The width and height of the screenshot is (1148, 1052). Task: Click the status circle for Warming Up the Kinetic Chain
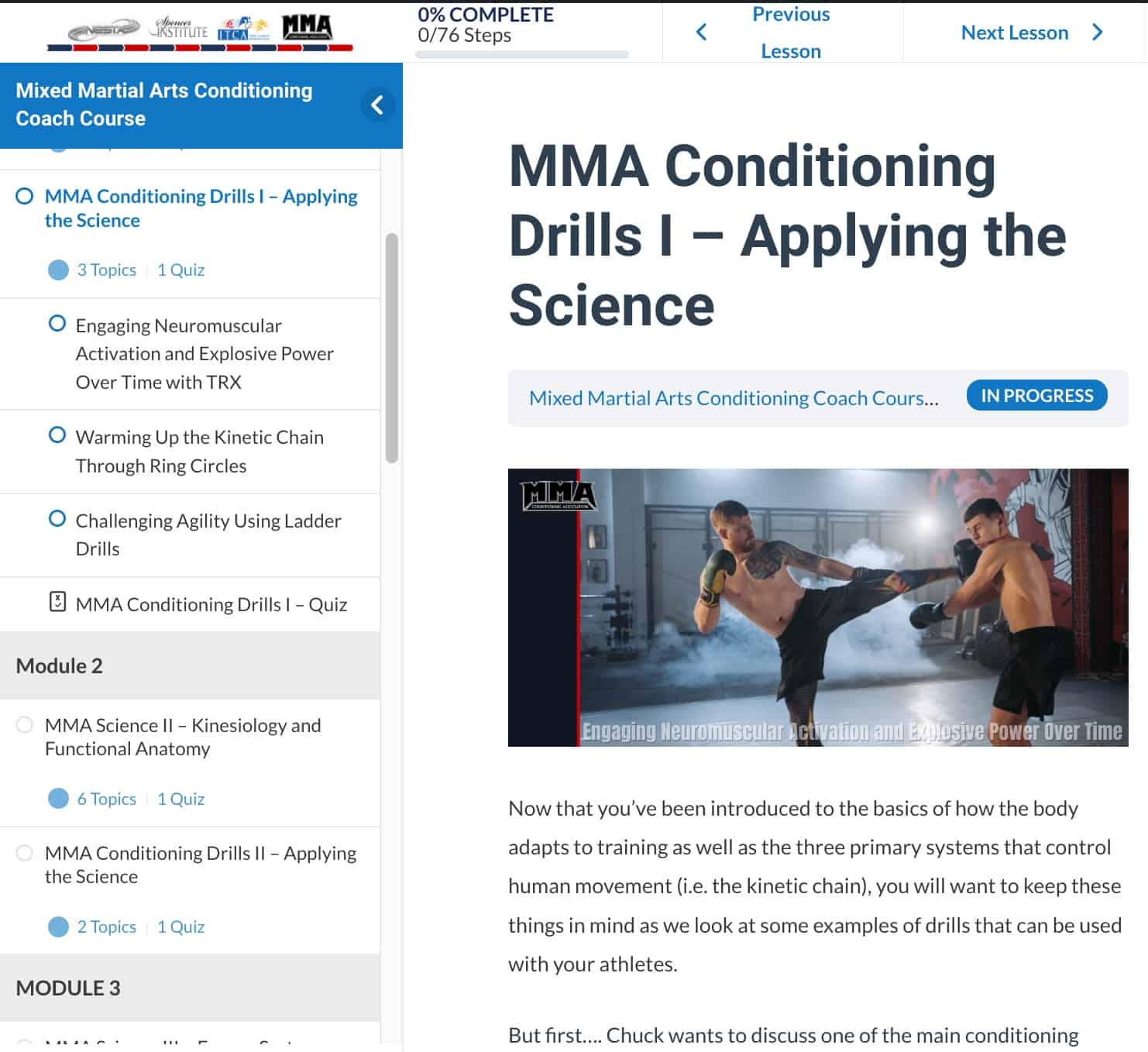(57, 435)
